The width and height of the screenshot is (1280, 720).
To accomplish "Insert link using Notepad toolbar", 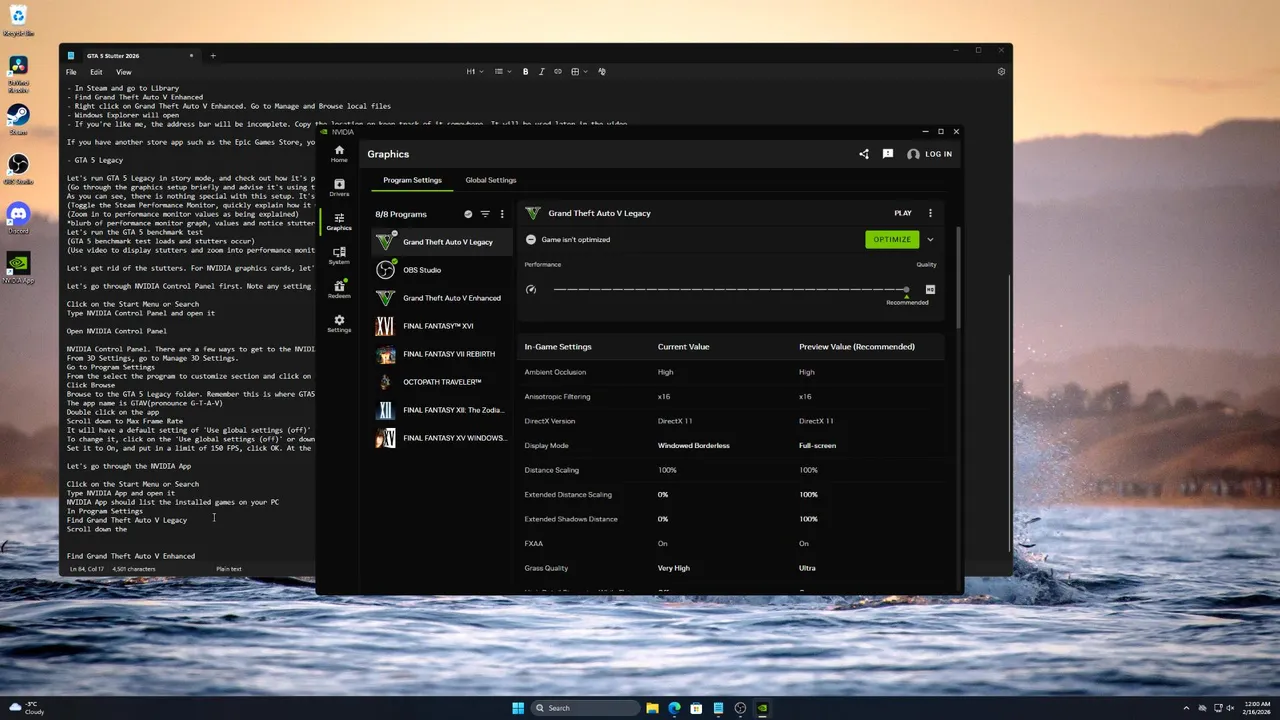I will 558,72.
